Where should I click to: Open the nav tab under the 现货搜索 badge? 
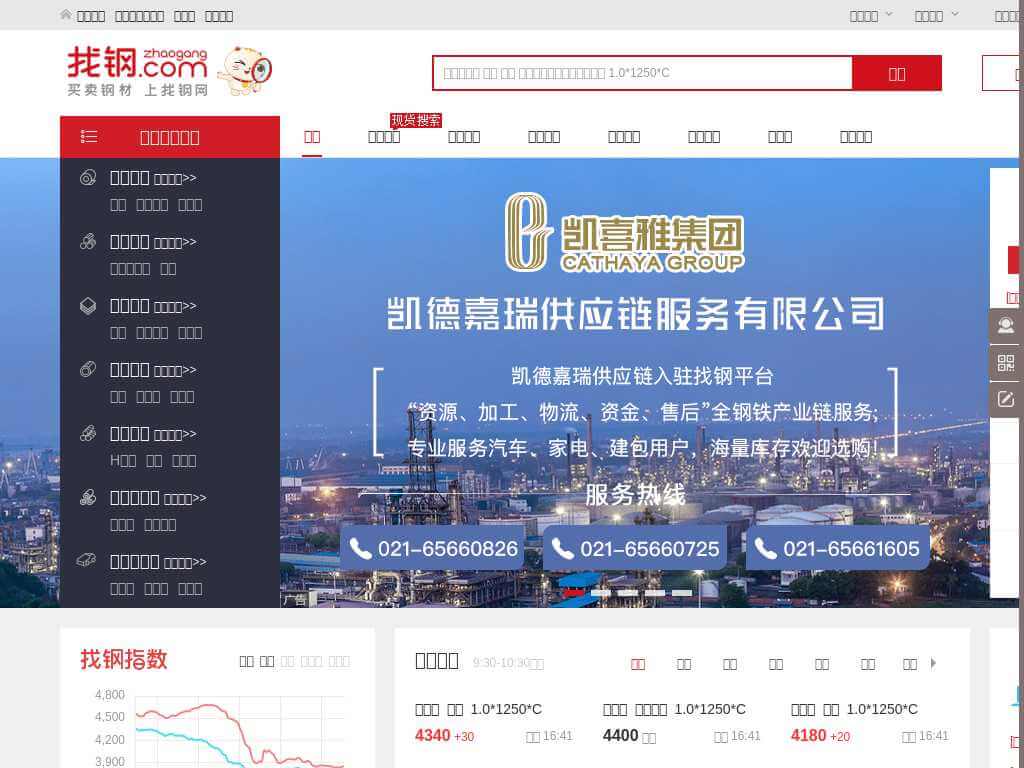tap(384, 137)
